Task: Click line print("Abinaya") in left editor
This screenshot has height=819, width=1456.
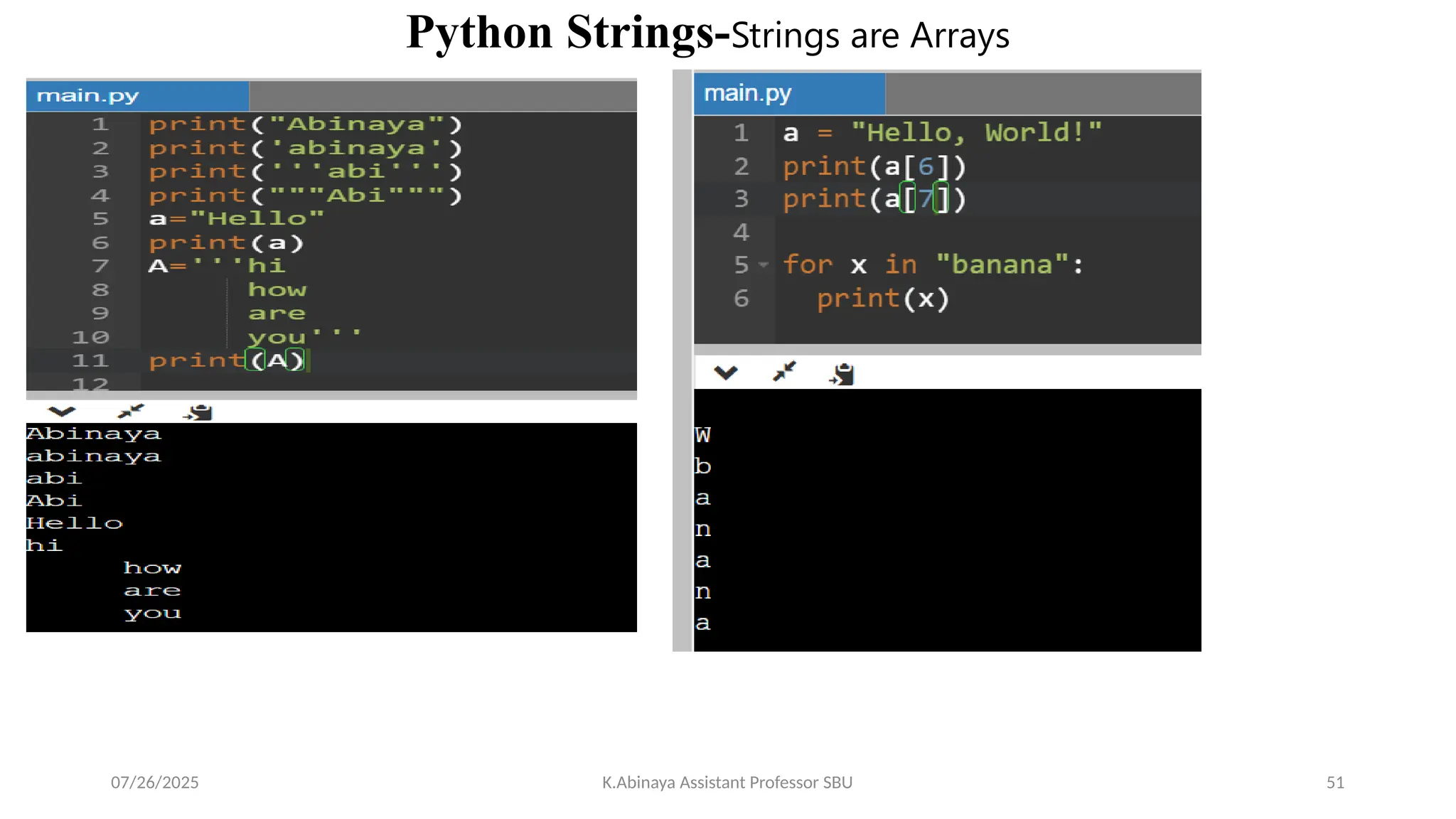Action: (306, 124)
